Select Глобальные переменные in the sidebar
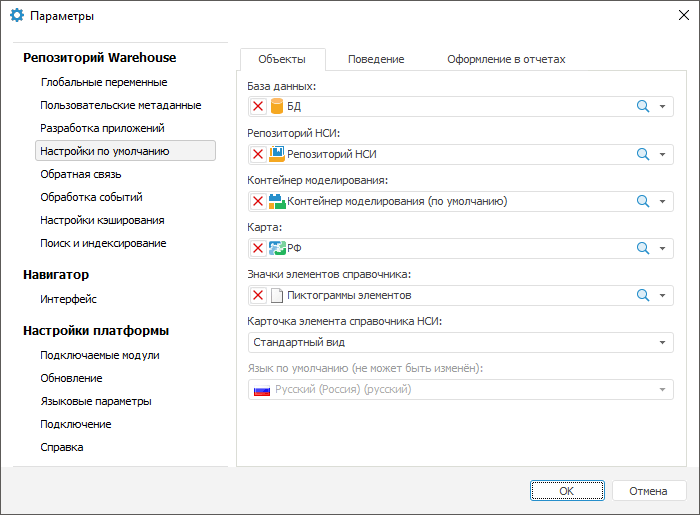 (x=104, y=82)
